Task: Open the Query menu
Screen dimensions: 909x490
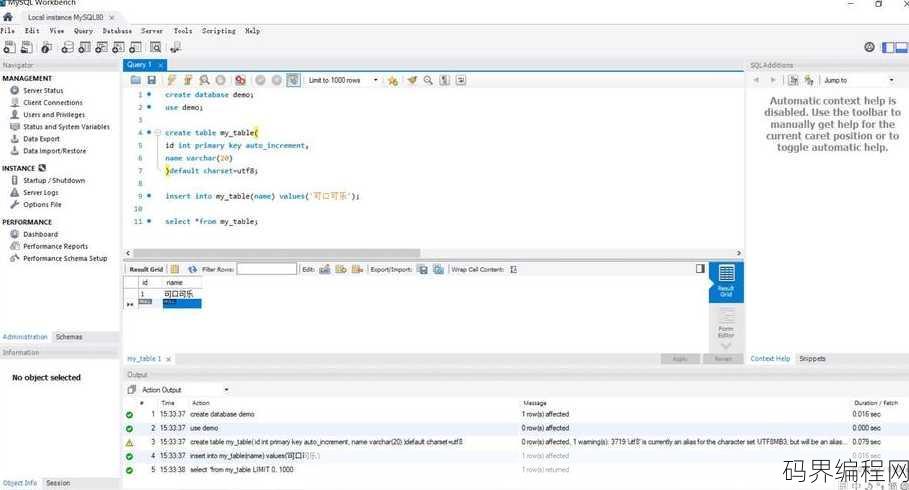Action: pos(83,31)
